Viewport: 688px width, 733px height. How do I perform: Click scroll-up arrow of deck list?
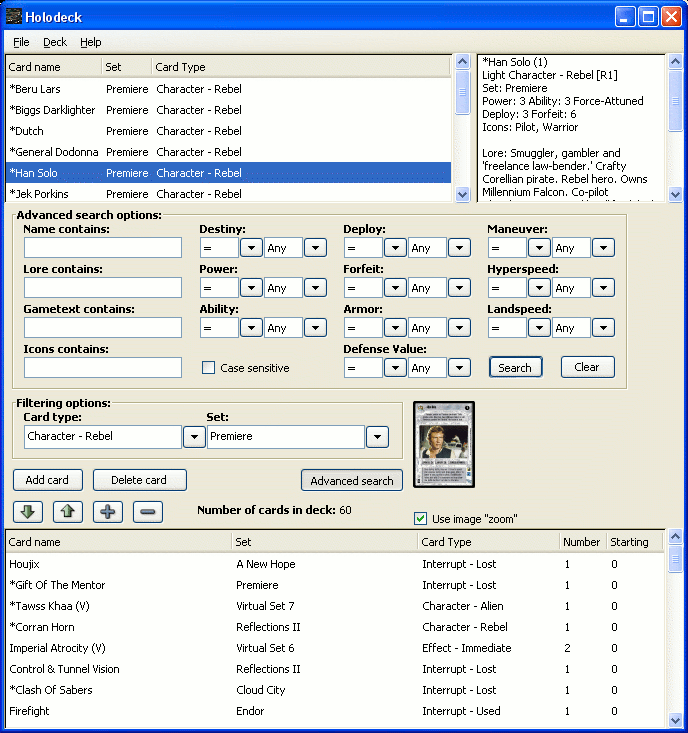(x=675, y=537)
